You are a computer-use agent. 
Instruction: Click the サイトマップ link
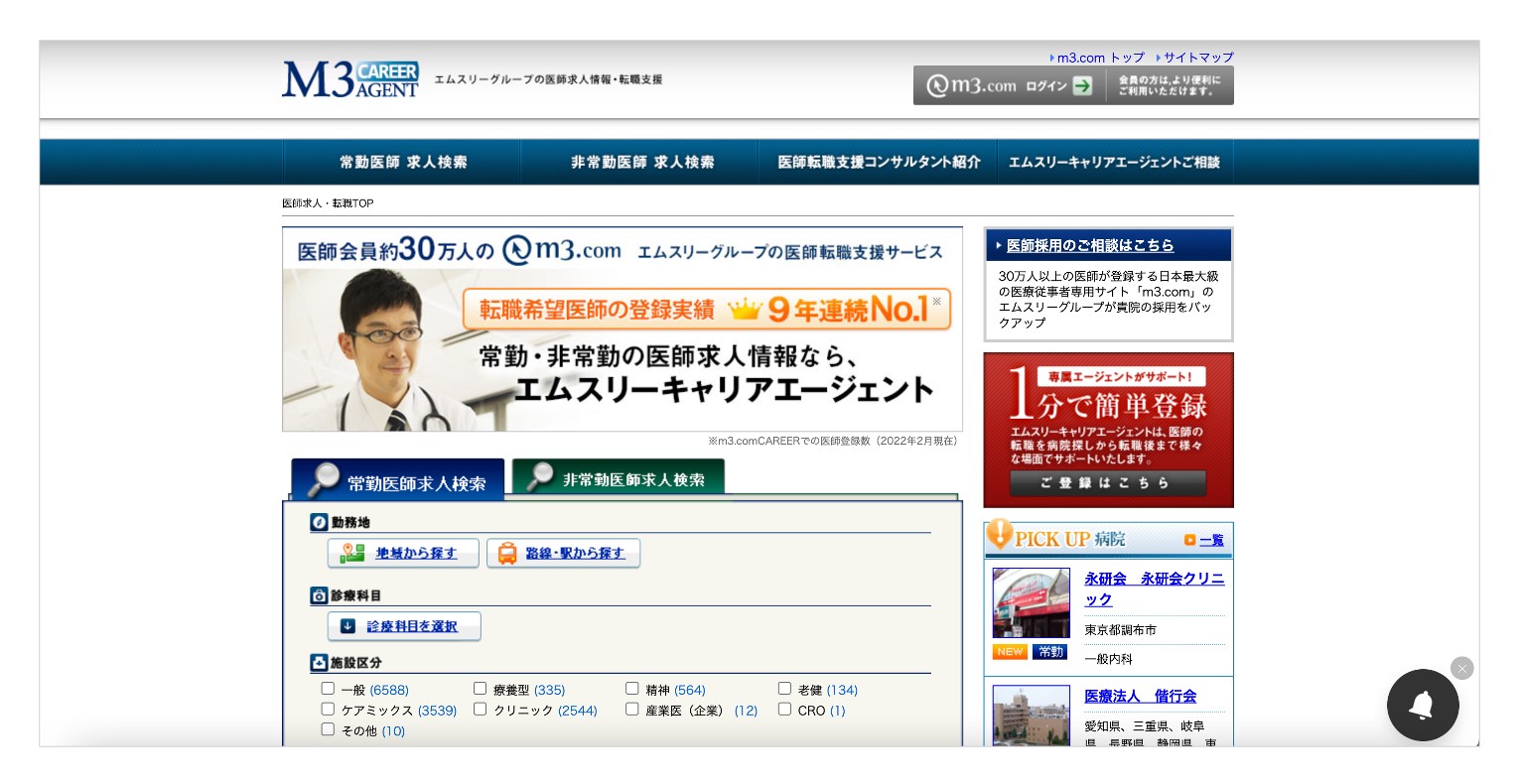coord(1198,58)
